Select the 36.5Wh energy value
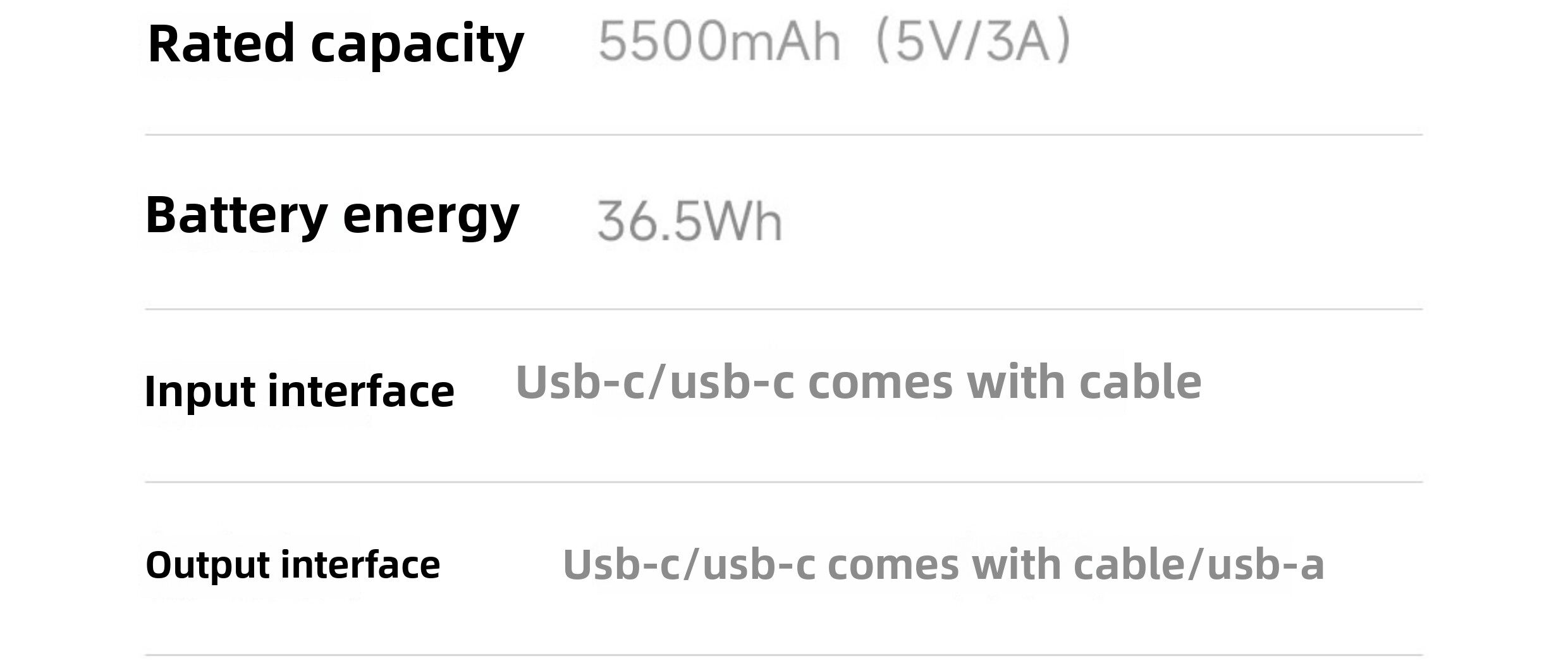Image resolution: width=1568 pixels, height=663 pixels. coord(690,221)
